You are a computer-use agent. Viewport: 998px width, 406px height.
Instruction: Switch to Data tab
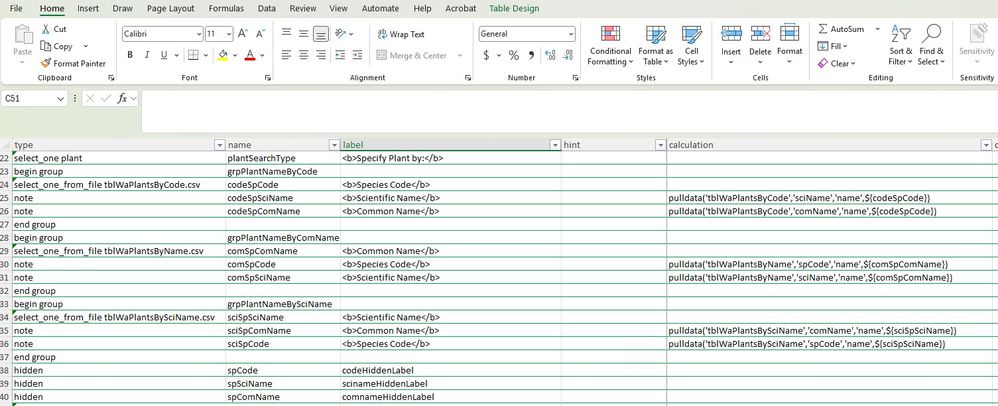(x=267, y=8)
